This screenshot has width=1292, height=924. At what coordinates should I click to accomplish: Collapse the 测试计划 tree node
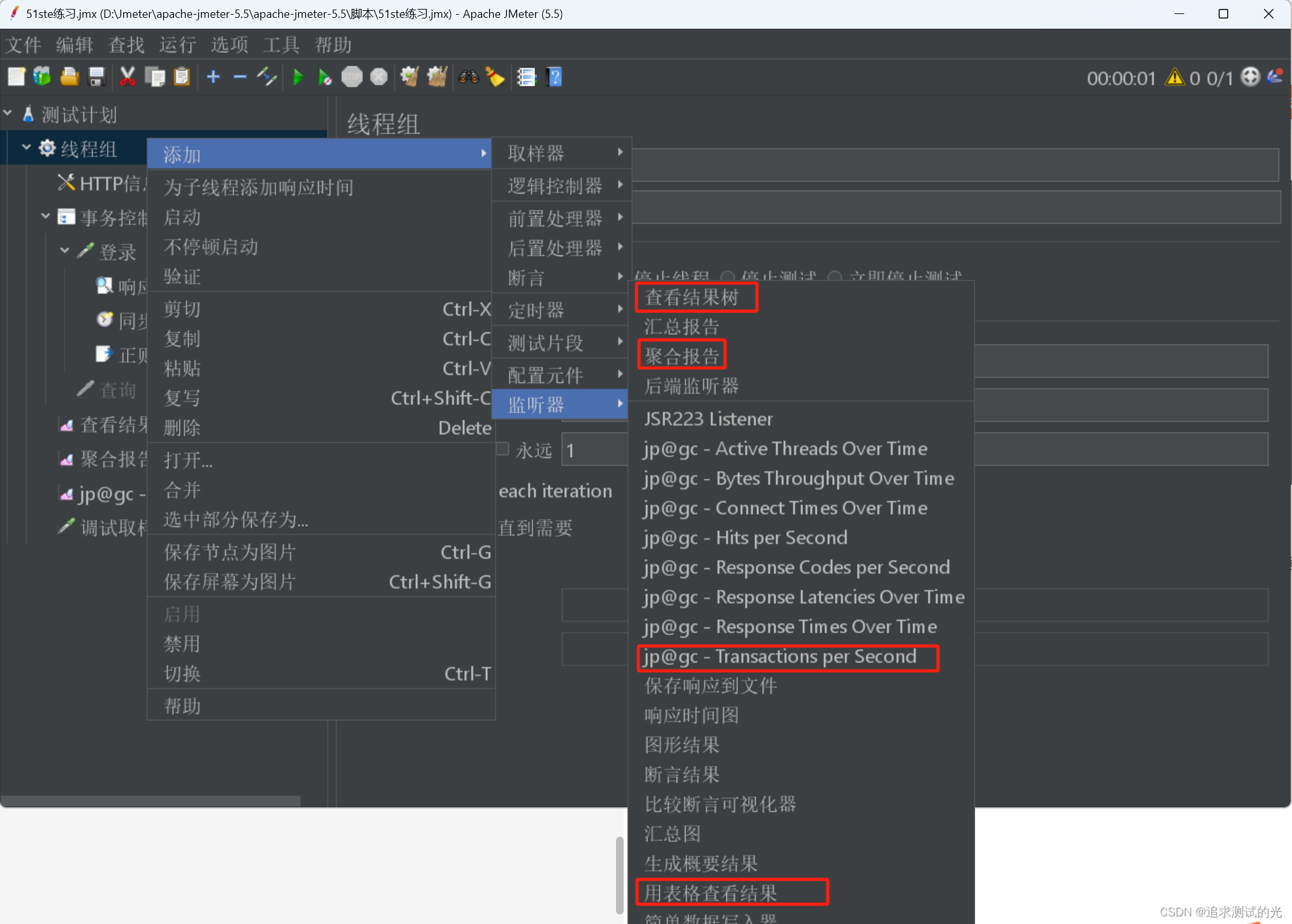pyautogui.click(x=8, y=114)
